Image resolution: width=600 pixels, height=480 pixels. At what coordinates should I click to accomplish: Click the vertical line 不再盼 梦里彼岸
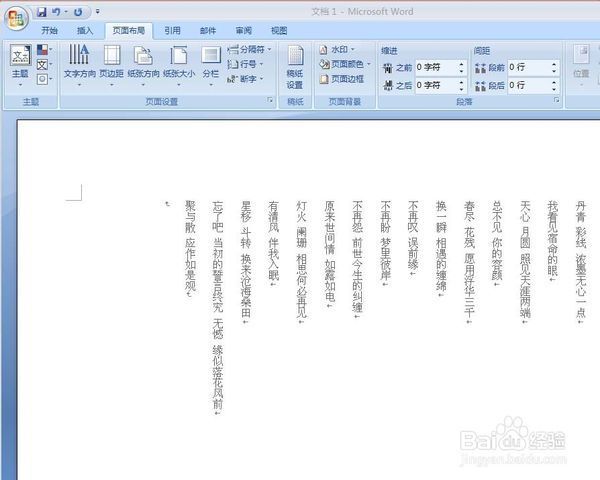click(x=385, y=243)
